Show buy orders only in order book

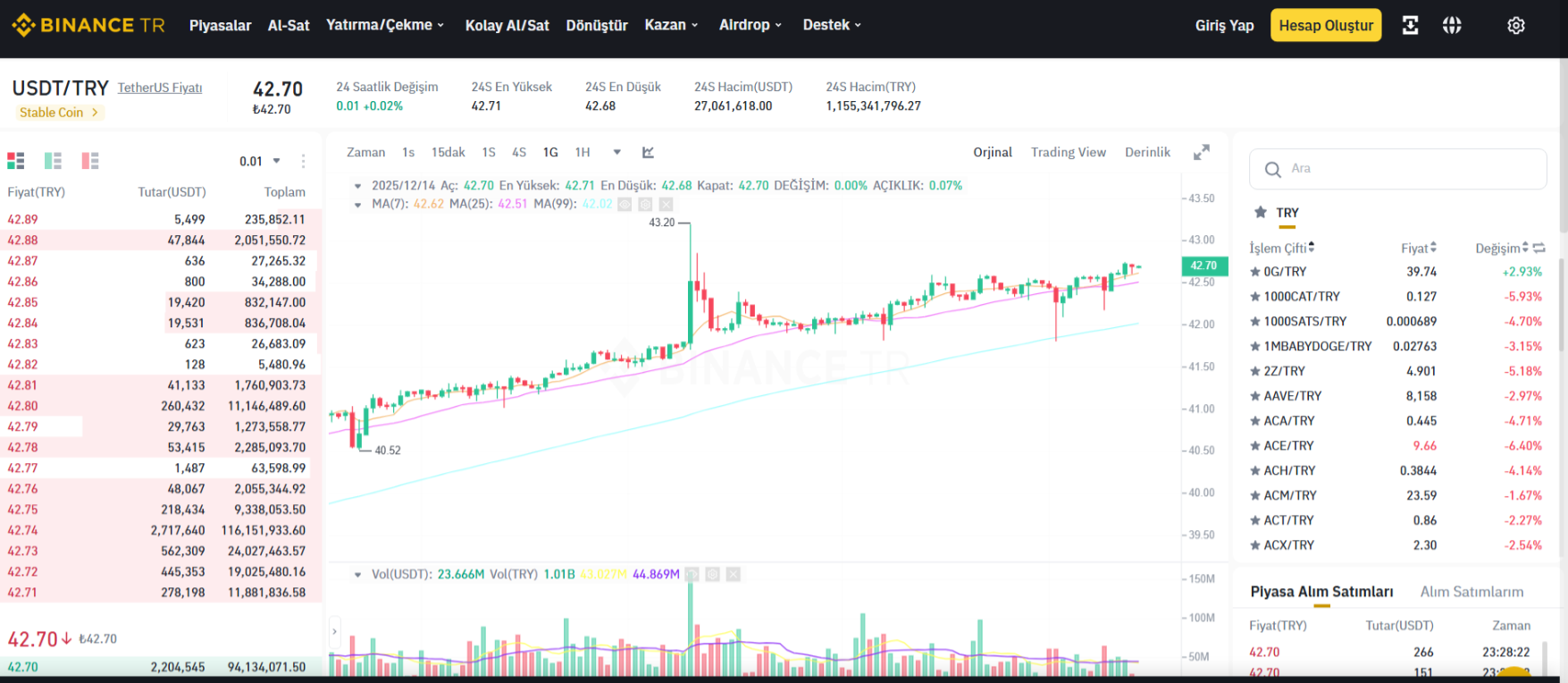click(54, 161)
